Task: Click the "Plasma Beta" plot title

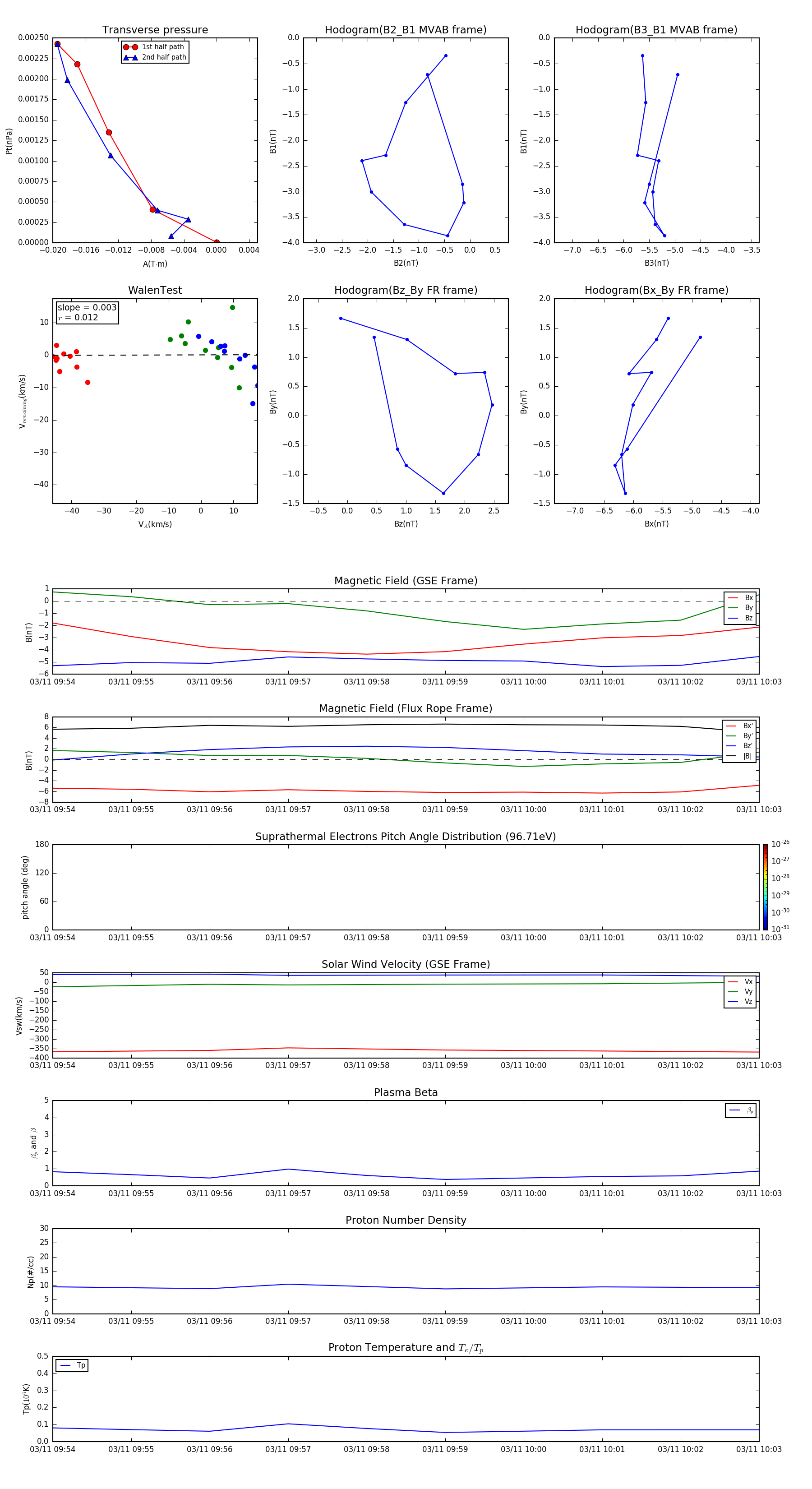Action: click(406, 1092)
